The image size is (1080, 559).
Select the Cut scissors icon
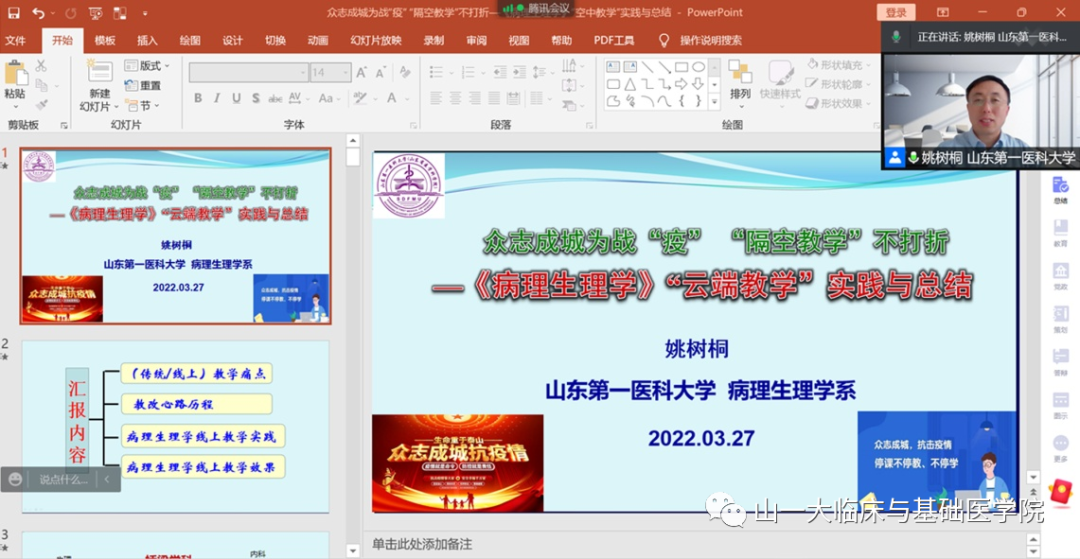pos(42,66)
